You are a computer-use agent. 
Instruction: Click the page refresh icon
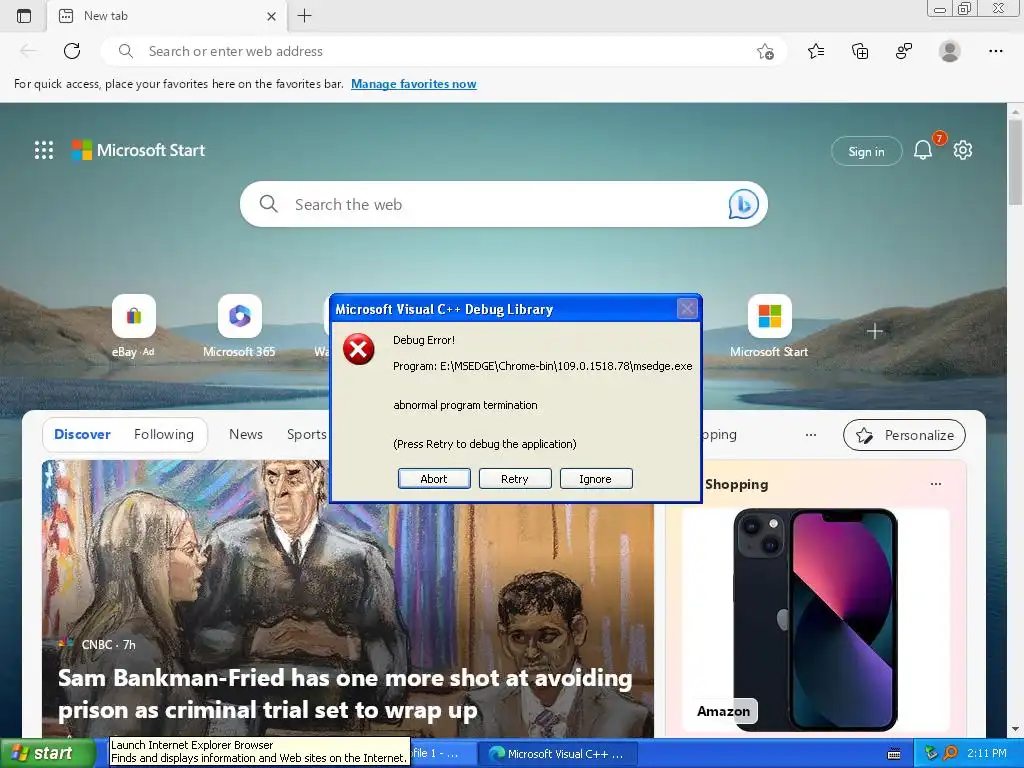(x=72, y=51)
